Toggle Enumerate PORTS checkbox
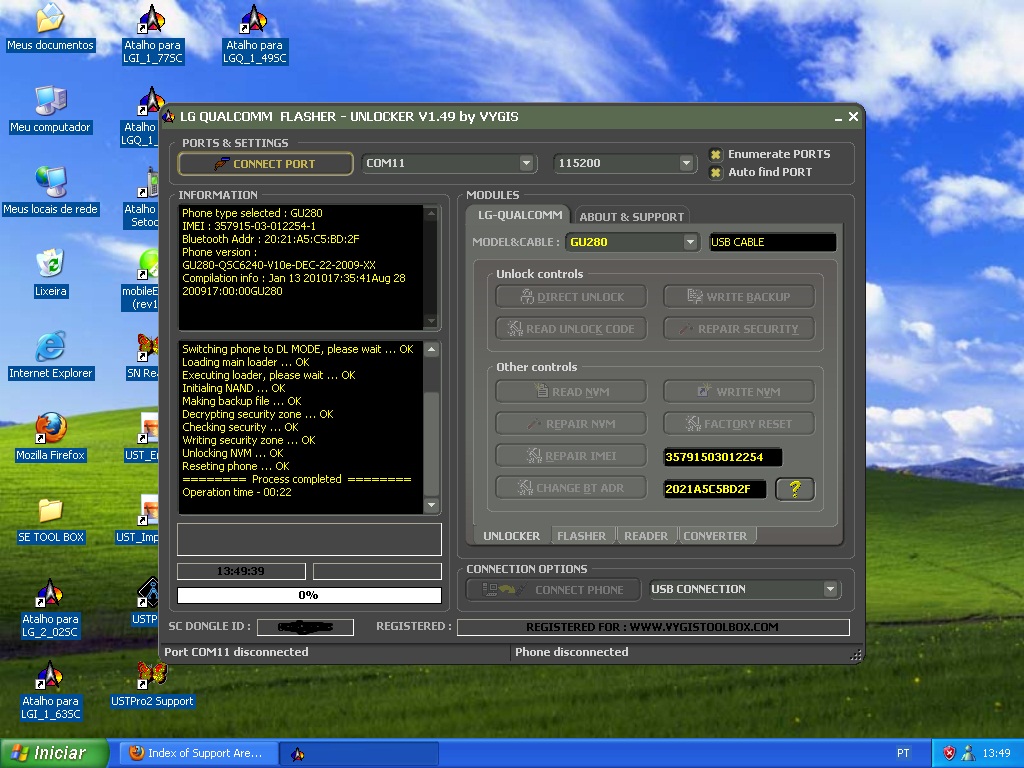This screenshot has height=768, width=1024. pyautogui.click(x=716, y=154)
